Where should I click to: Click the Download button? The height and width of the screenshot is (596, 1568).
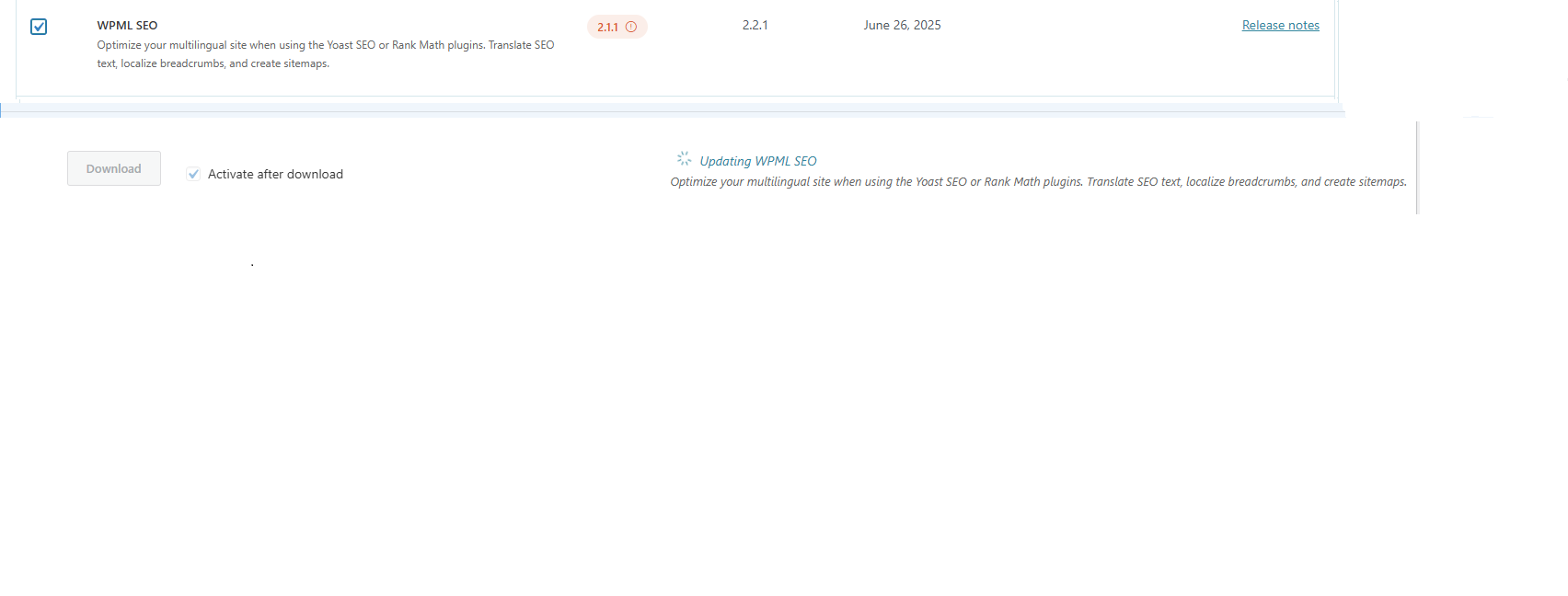tap(114, 168)
